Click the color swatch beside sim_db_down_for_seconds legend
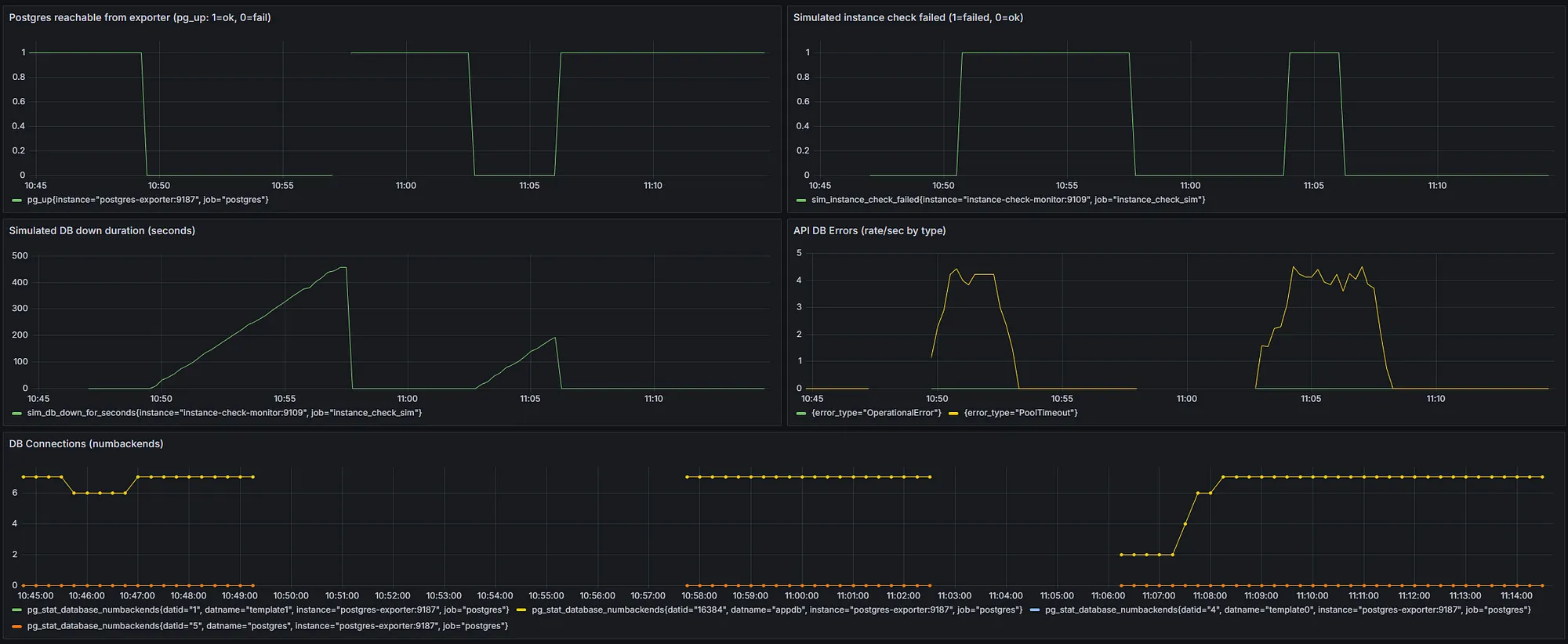Image resolution: width=1568 pixels, height=644 pixels. point(17,414)
